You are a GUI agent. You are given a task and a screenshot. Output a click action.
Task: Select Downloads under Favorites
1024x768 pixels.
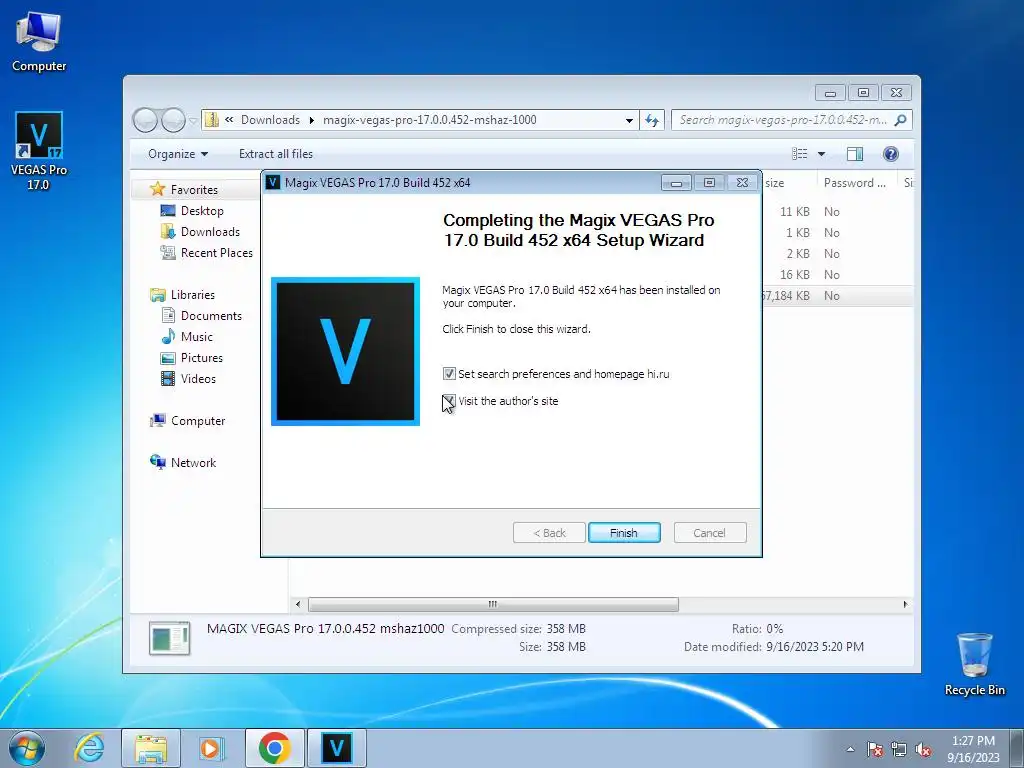(210, 231)
